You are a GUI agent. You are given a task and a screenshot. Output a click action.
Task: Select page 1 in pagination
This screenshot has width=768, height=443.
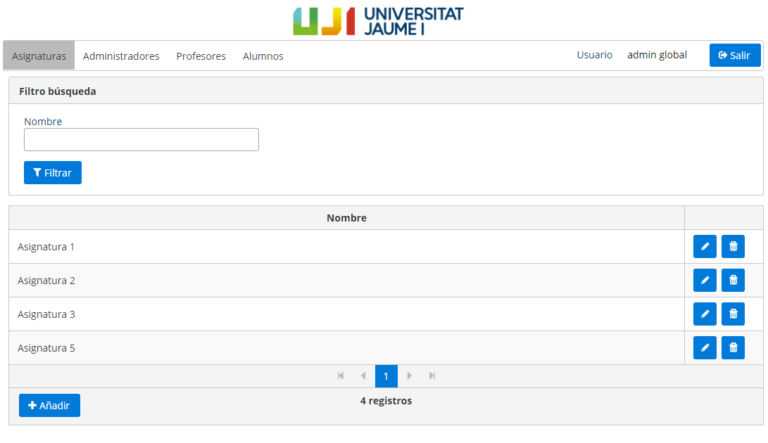coord(386,376)
